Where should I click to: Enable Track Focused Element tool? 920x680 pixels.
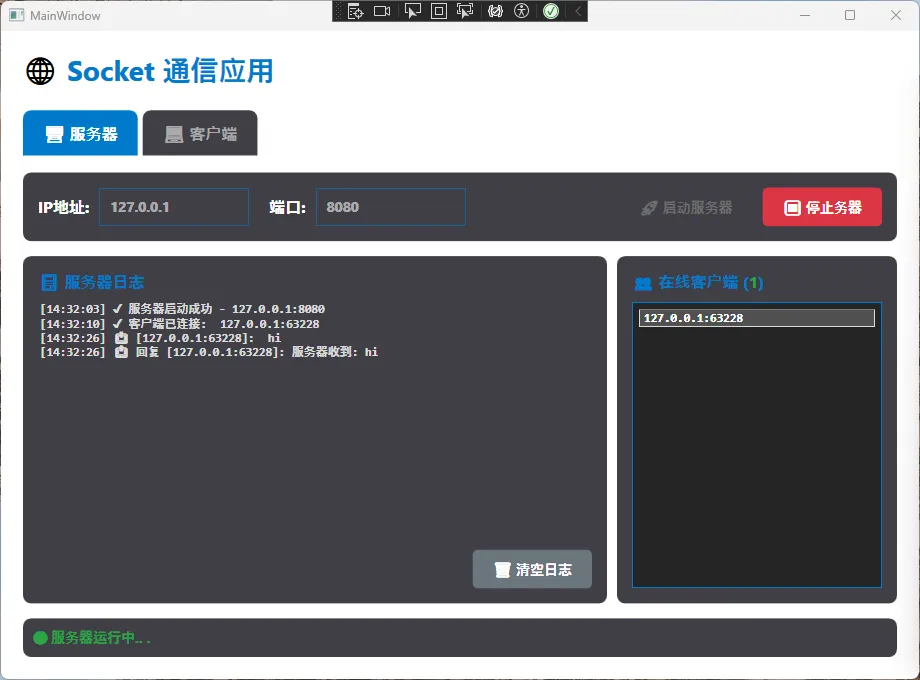pos(465,12)
